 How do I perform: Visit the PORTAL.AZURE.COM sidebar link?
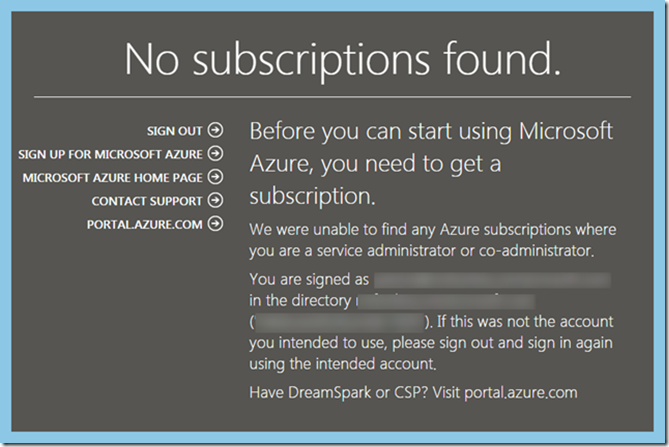(145, 224)
